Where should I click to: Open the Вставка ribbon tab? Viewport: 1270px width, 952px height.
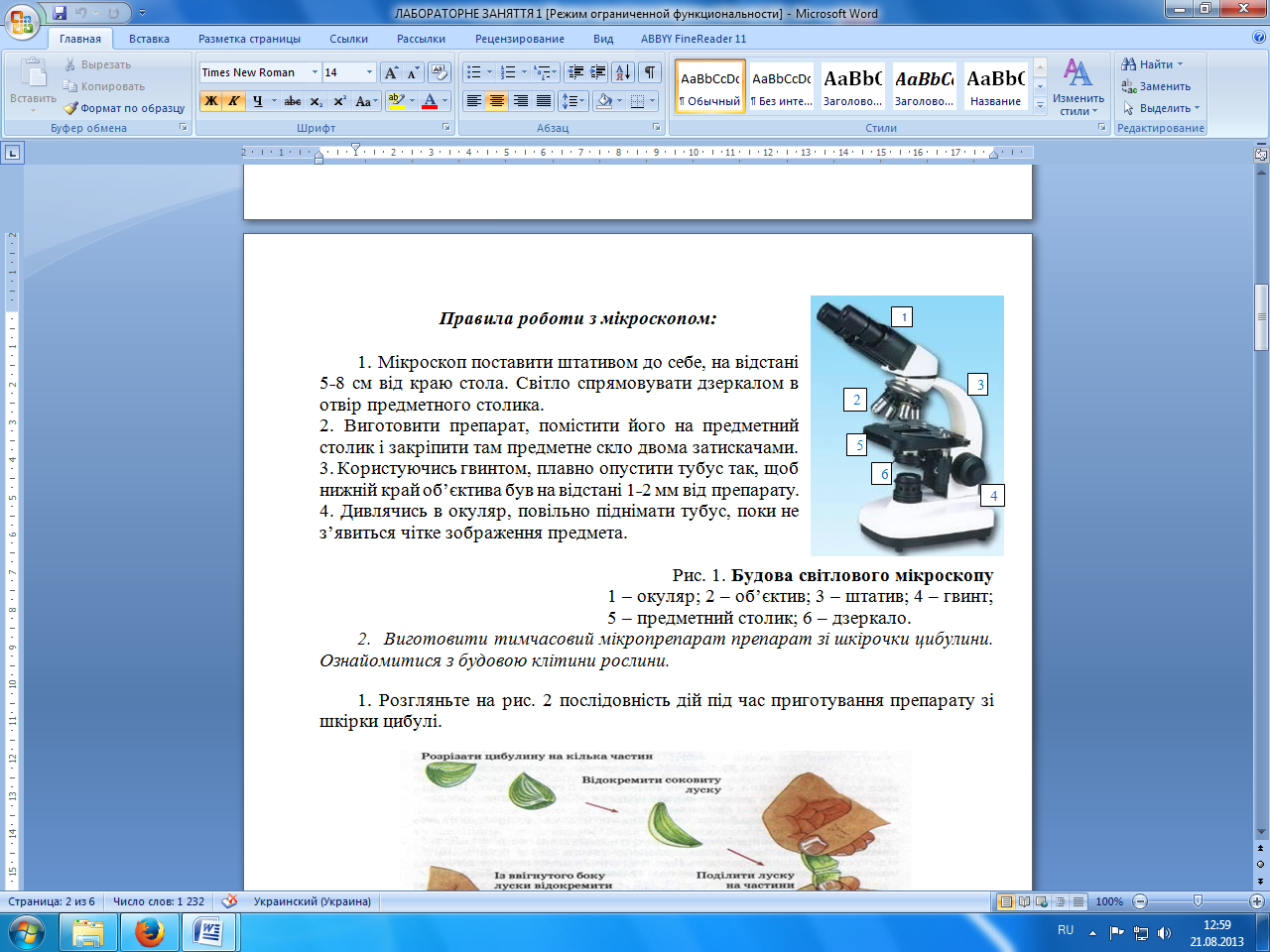(149, 39)
